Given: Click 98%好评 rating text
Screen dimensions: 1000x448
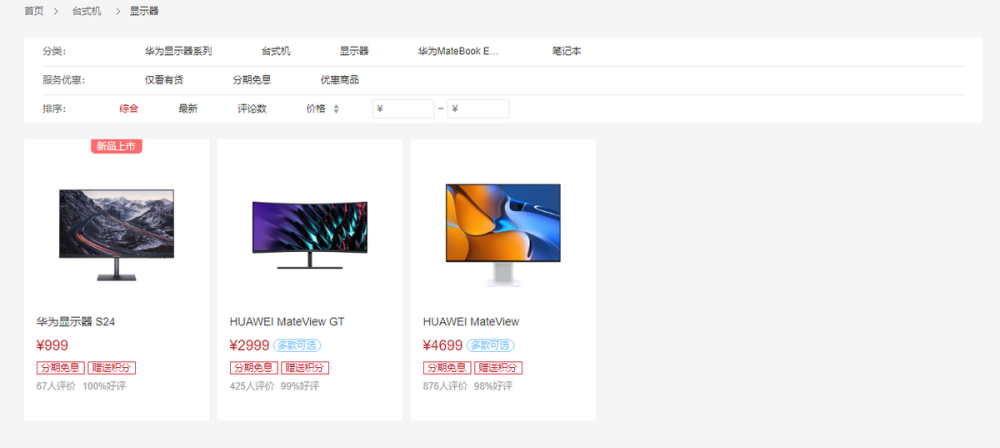Looking at the screenshot, I should (x=493, y=387).
